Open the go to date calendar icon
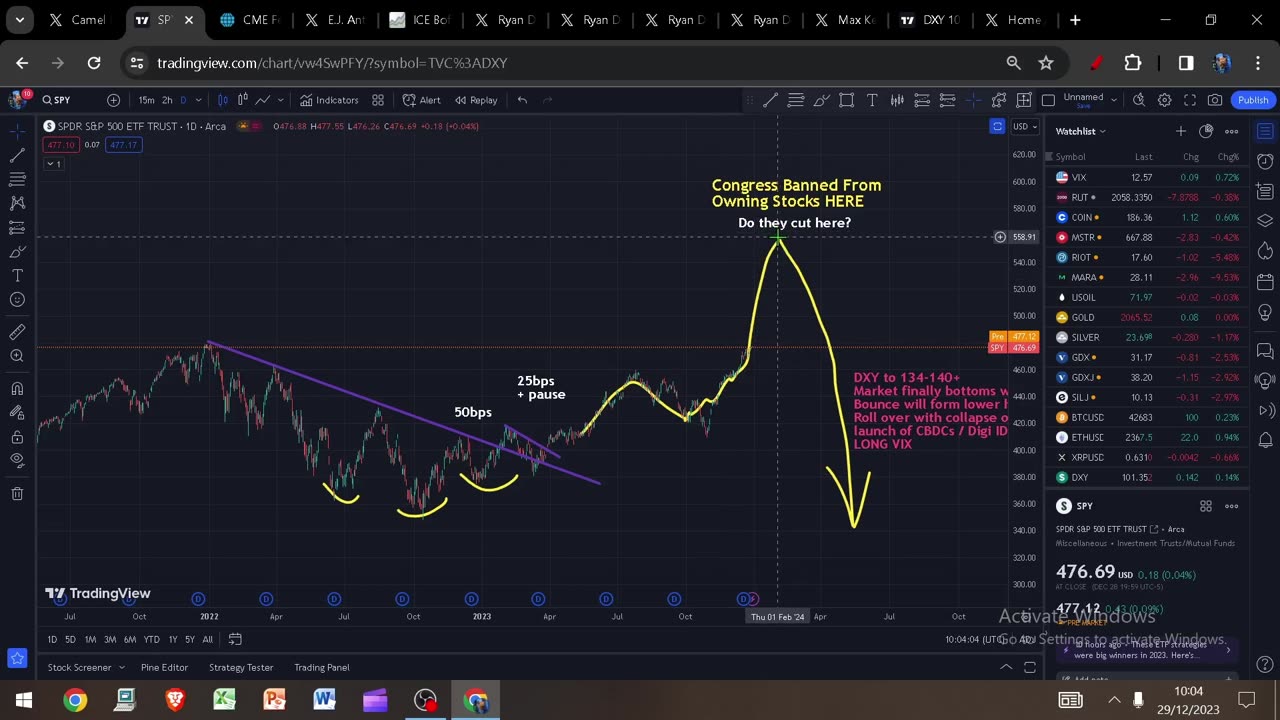1280x720 pixels. click(235, 639)
